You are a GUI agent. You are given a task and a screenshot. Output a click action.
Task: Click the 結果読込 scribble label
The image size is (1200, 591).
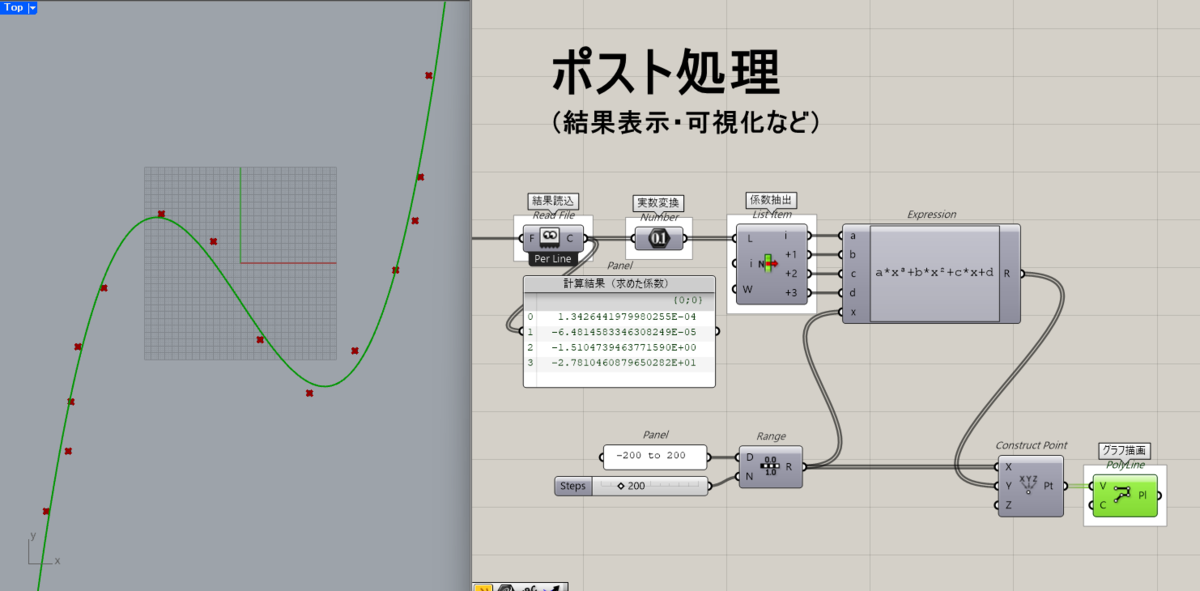tap(554, 202)
